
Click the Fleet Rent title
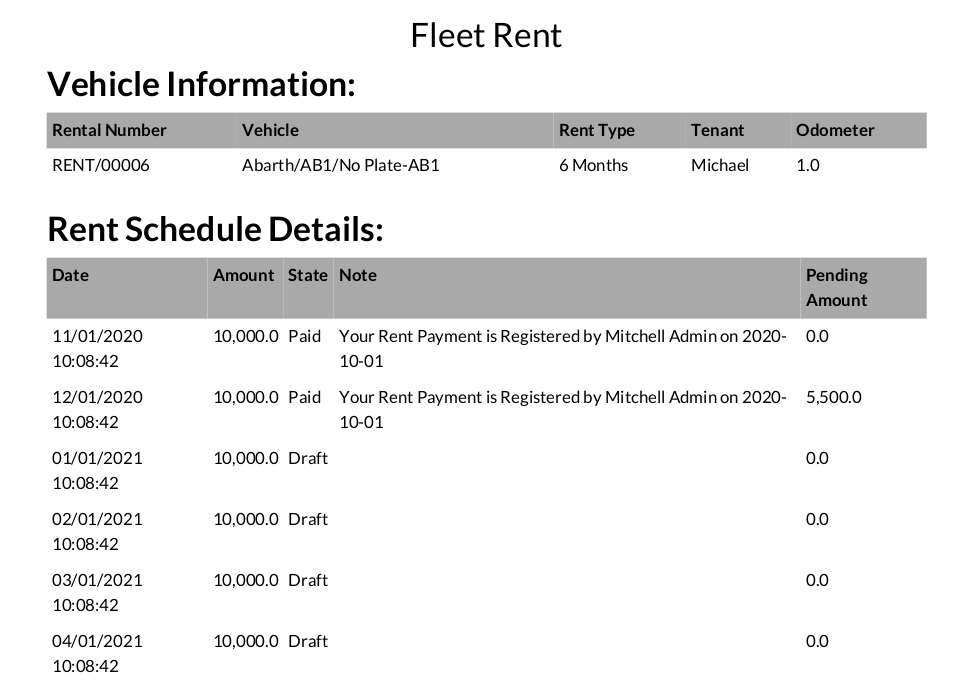coord(486,35)
